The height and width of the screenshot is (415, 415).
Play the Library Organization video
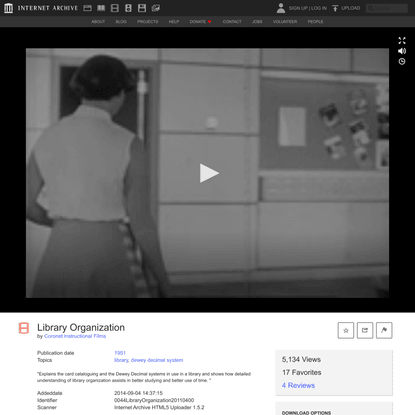[209, 173]
